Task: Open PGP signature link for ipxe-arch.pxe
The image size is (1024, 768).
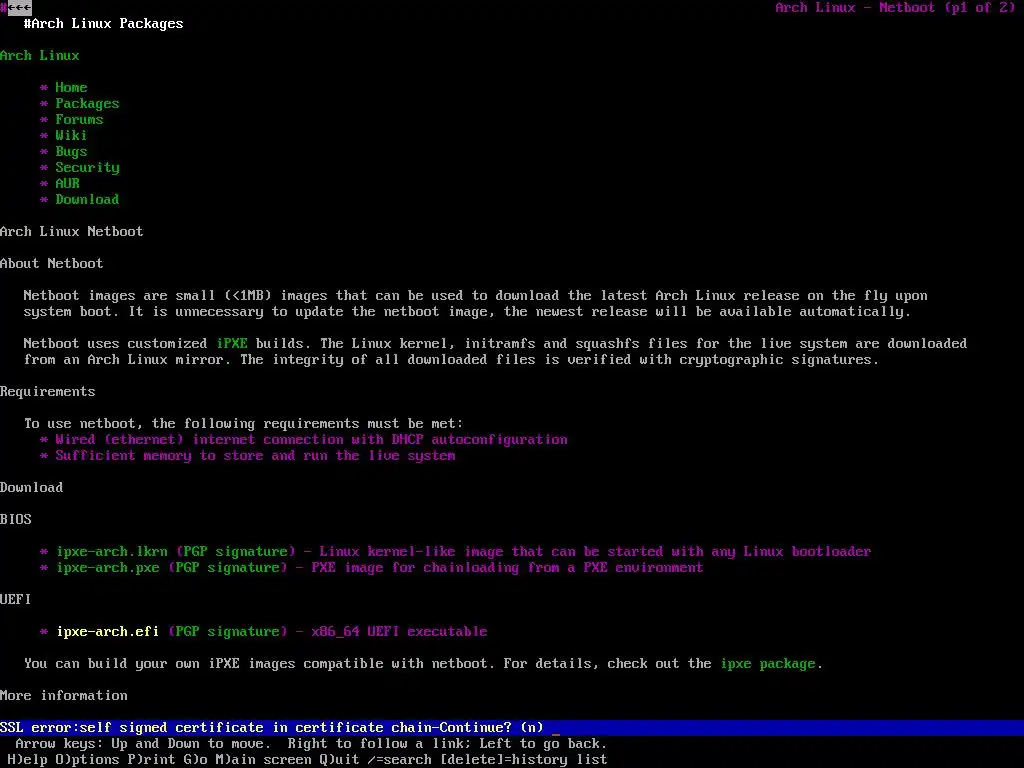Action: 228,568
